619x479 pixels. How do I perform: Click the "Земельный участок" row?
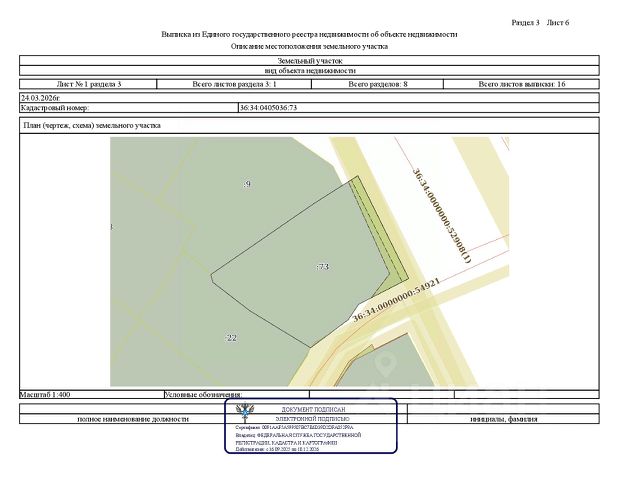309,61
